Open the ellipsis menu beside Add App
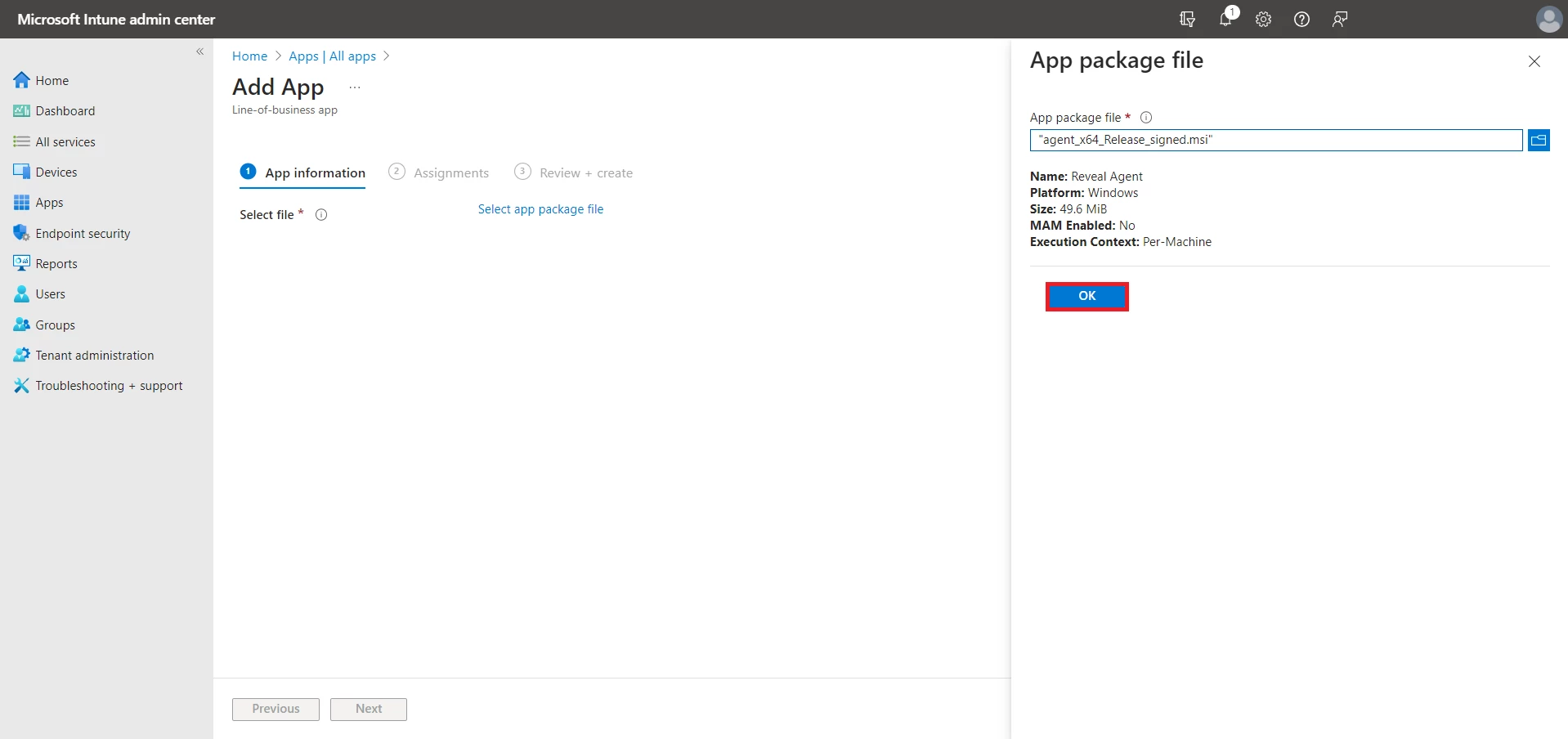Image resolution: width=1568 pixels, height=739 pixels. coord(355,87)
